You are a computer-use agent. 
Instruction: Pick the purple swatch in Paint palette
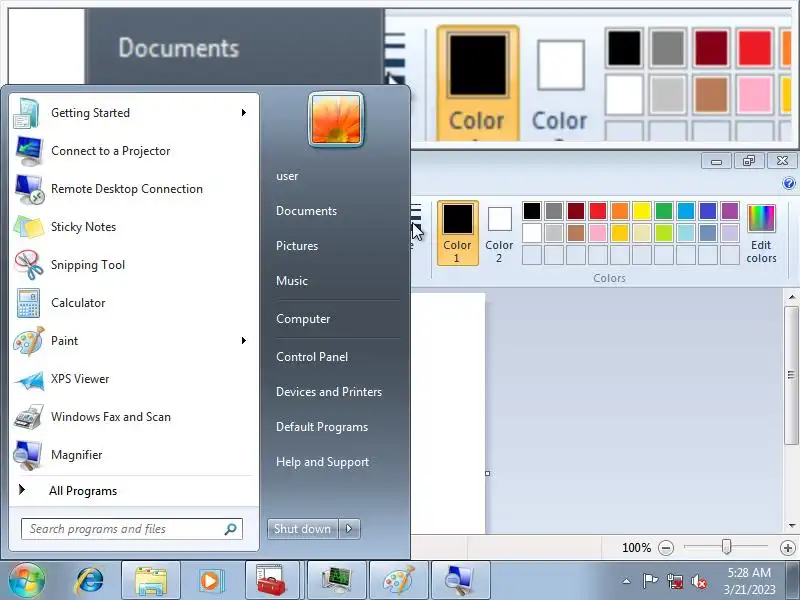tap(730, 211)
